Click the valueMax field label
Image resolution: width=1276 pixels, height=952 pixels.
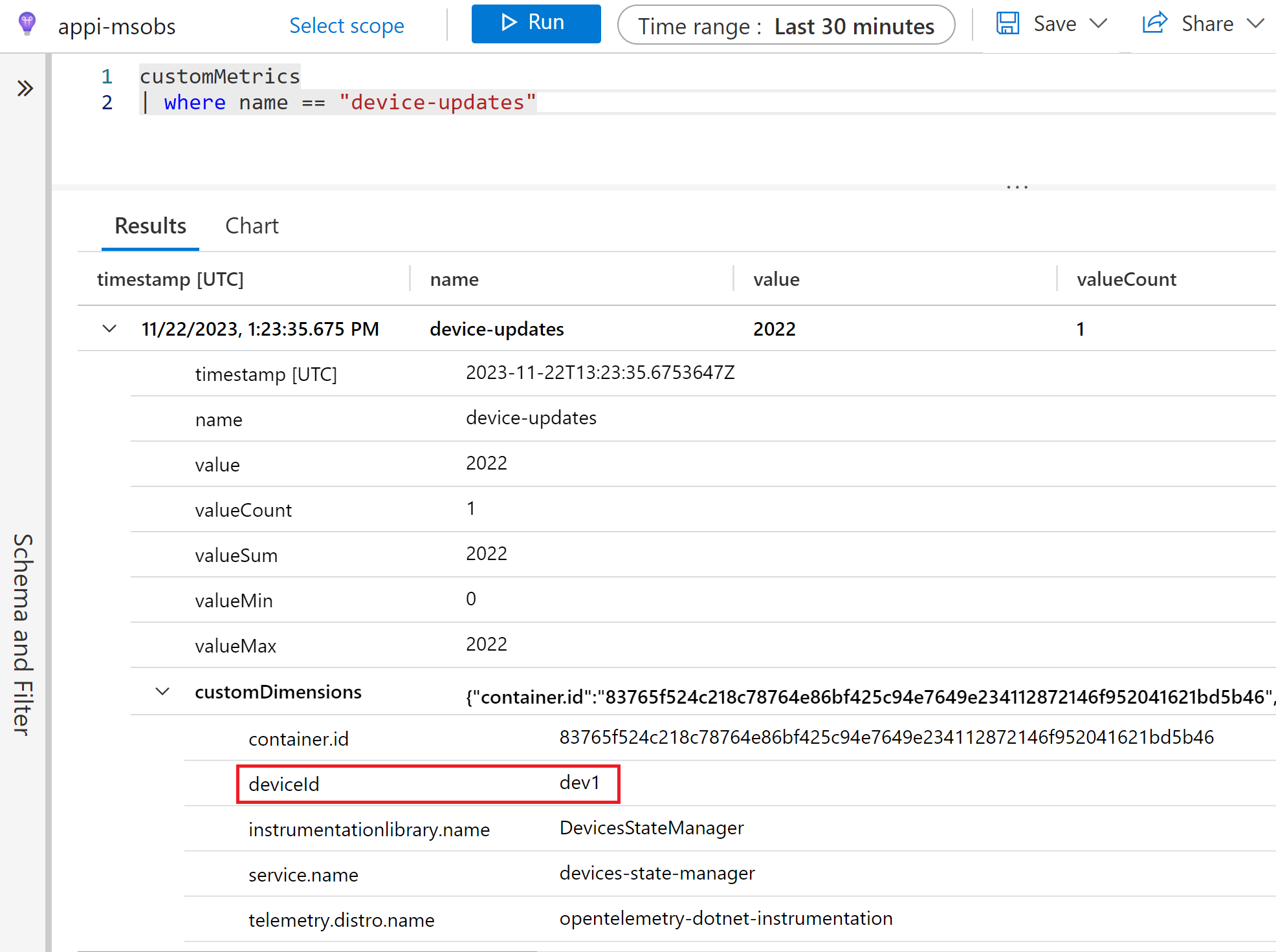click(x=236, y=646)
